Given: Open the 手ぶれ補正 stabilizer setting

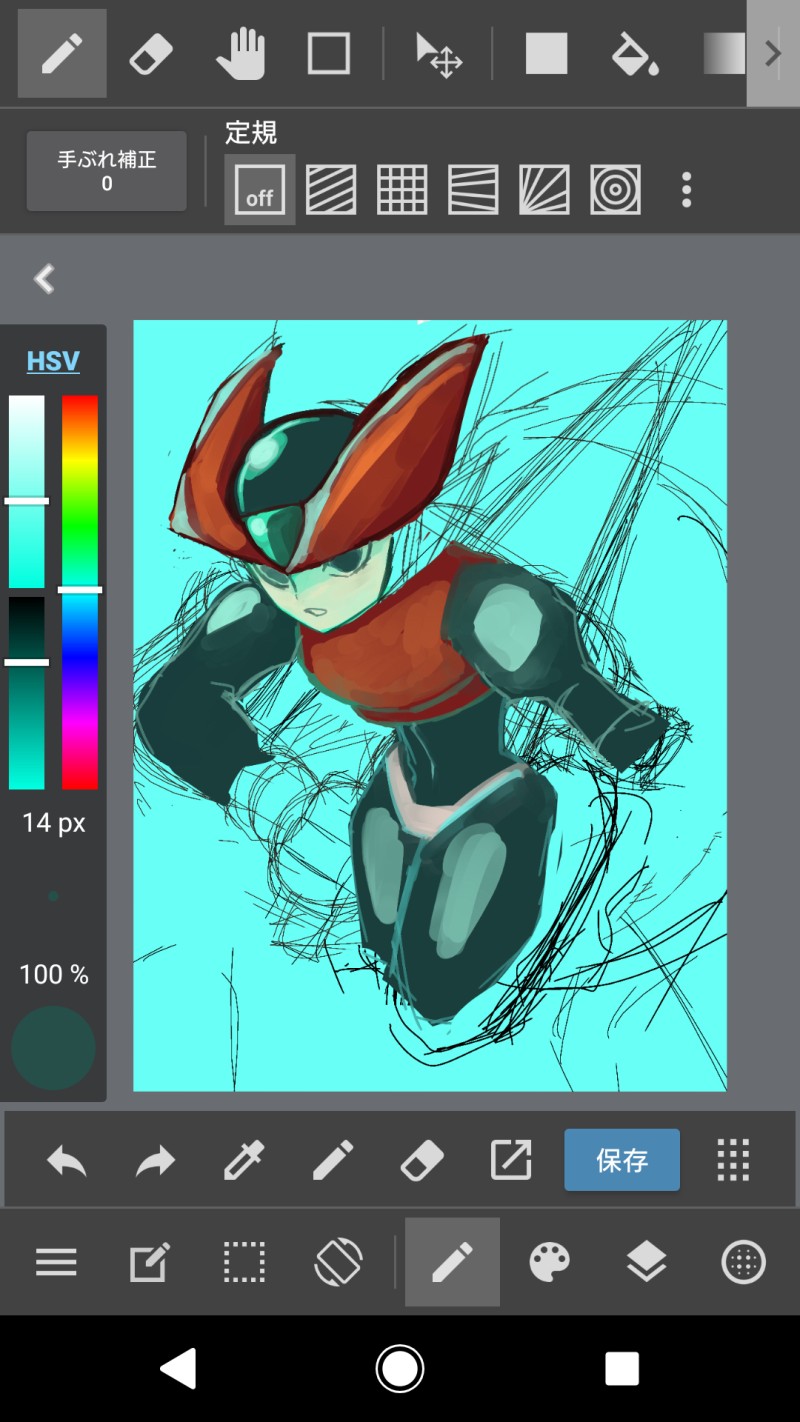Looking at the screenshot, I should coord(107,171).
